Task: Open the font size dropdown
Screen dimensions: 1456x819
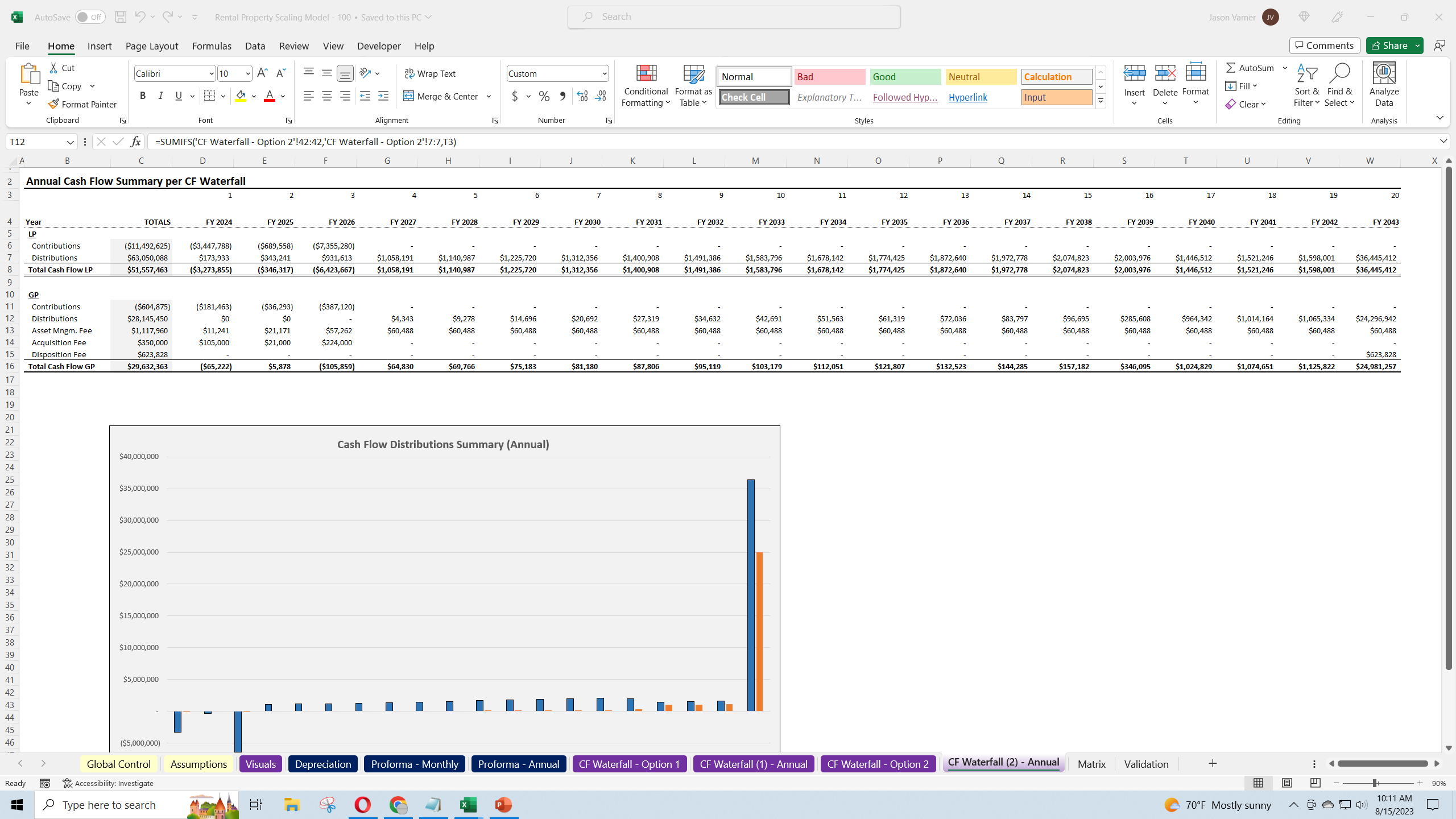Action: [248, 73]
